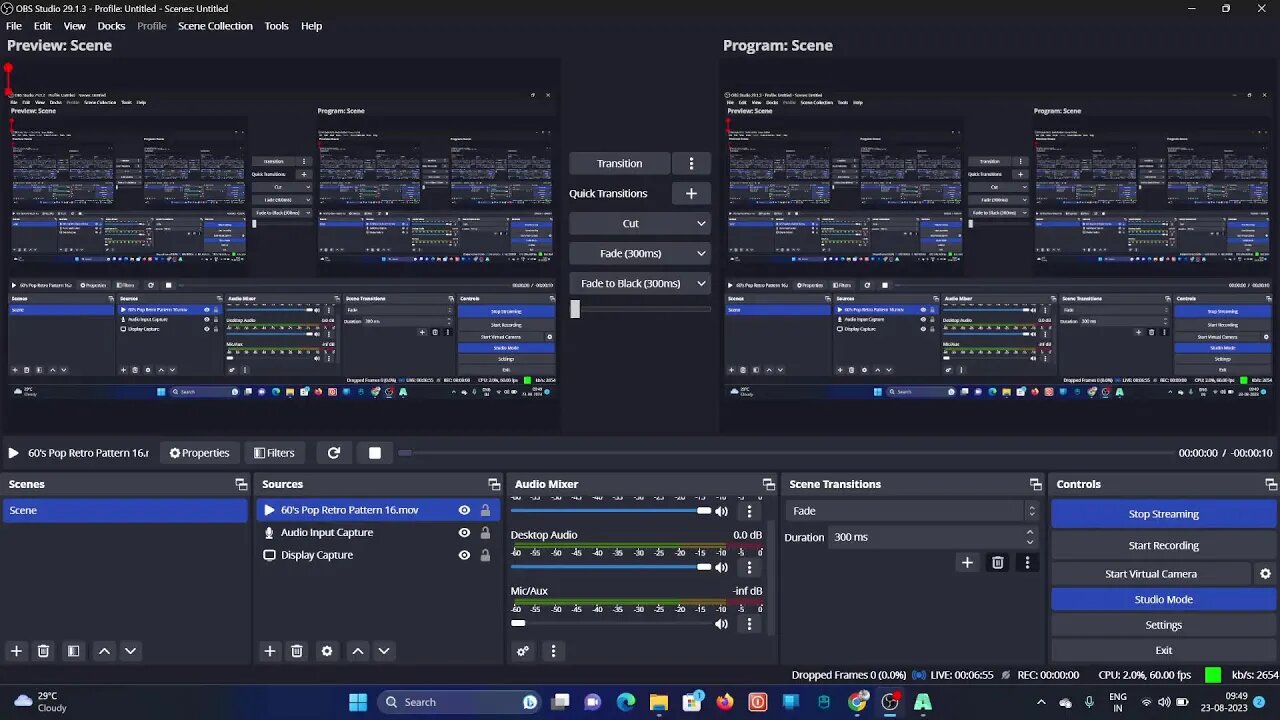Toggle visibility of Audio Input Capture source
Screen dimensions: 1280x720
click(x=464, y=533)
